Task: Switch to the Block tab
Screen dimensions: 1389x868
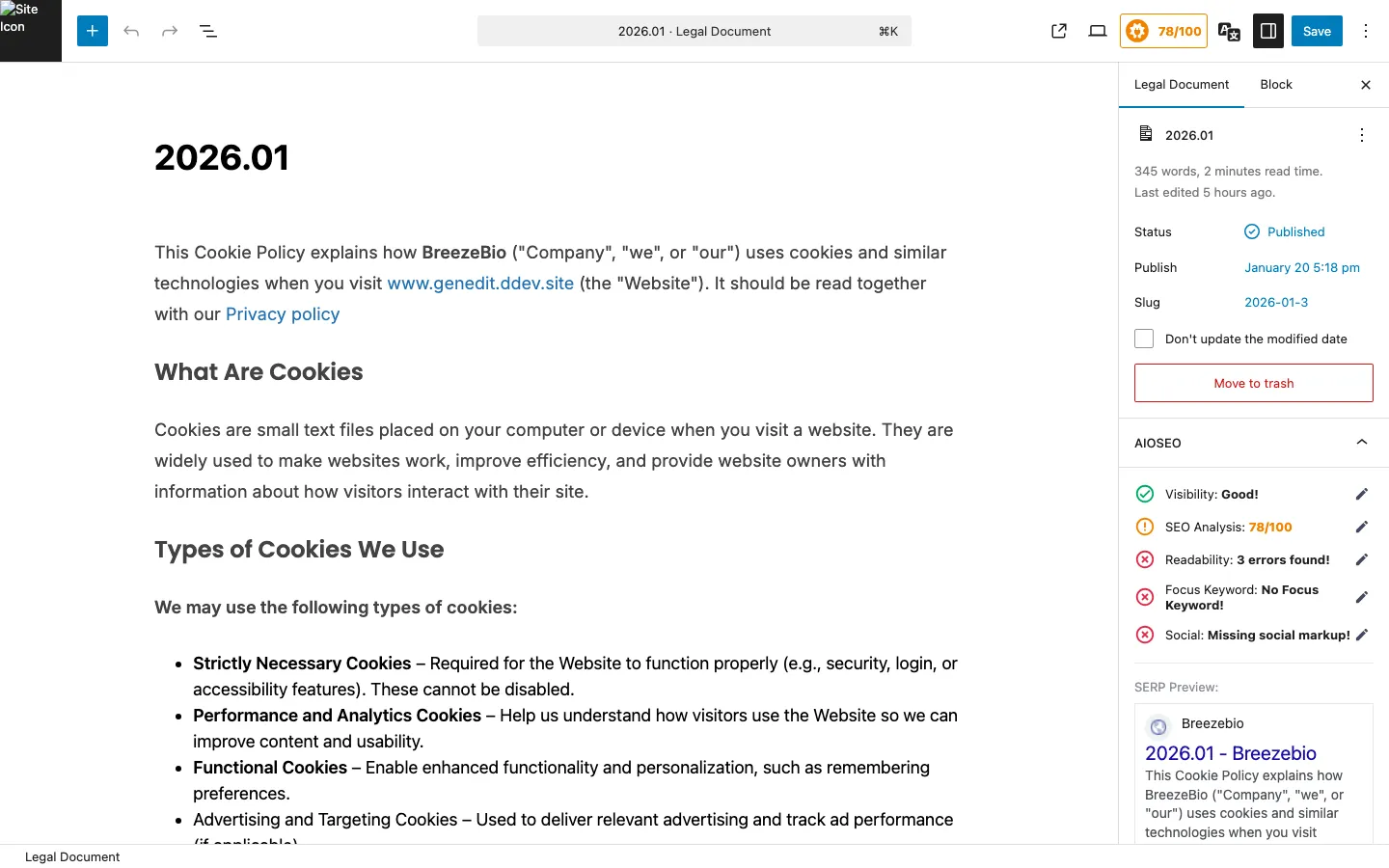Action: point(1276,85)
